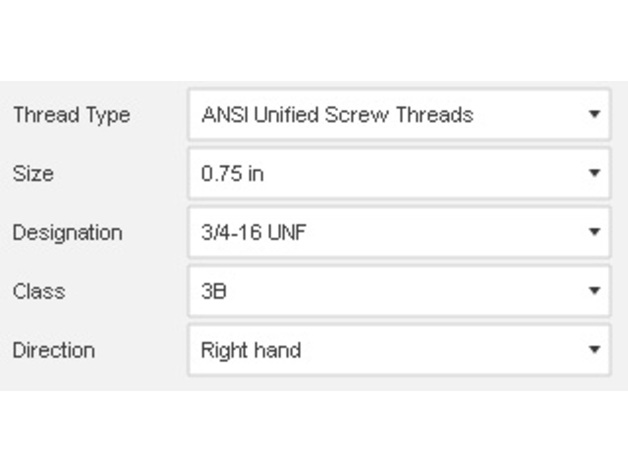This screenshot has width=628, height=472.
Task: Click the Thread Type dropdown arrow
Action: [595, 115]
